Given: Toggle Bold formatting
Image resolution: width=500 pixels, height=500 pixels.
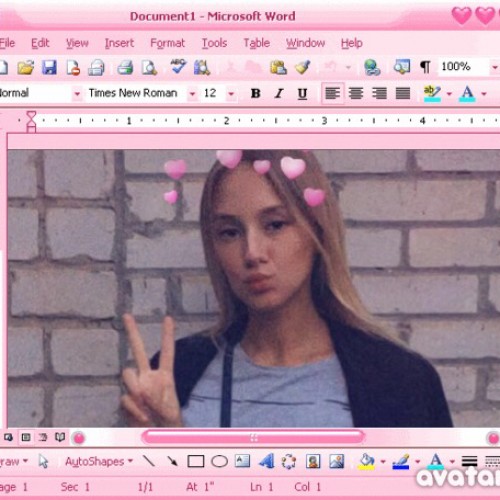Looking at the screenshot, I should click(256, 93).
